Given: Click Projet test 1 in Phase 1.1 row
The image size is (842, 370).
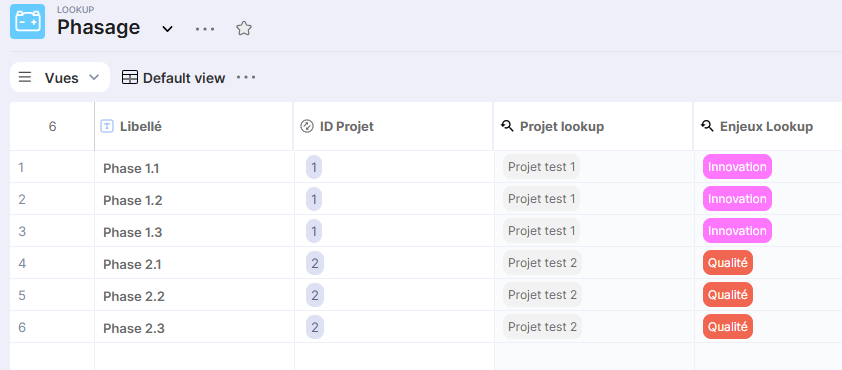Looking at the screenshot, I should (x=541, y=167).
